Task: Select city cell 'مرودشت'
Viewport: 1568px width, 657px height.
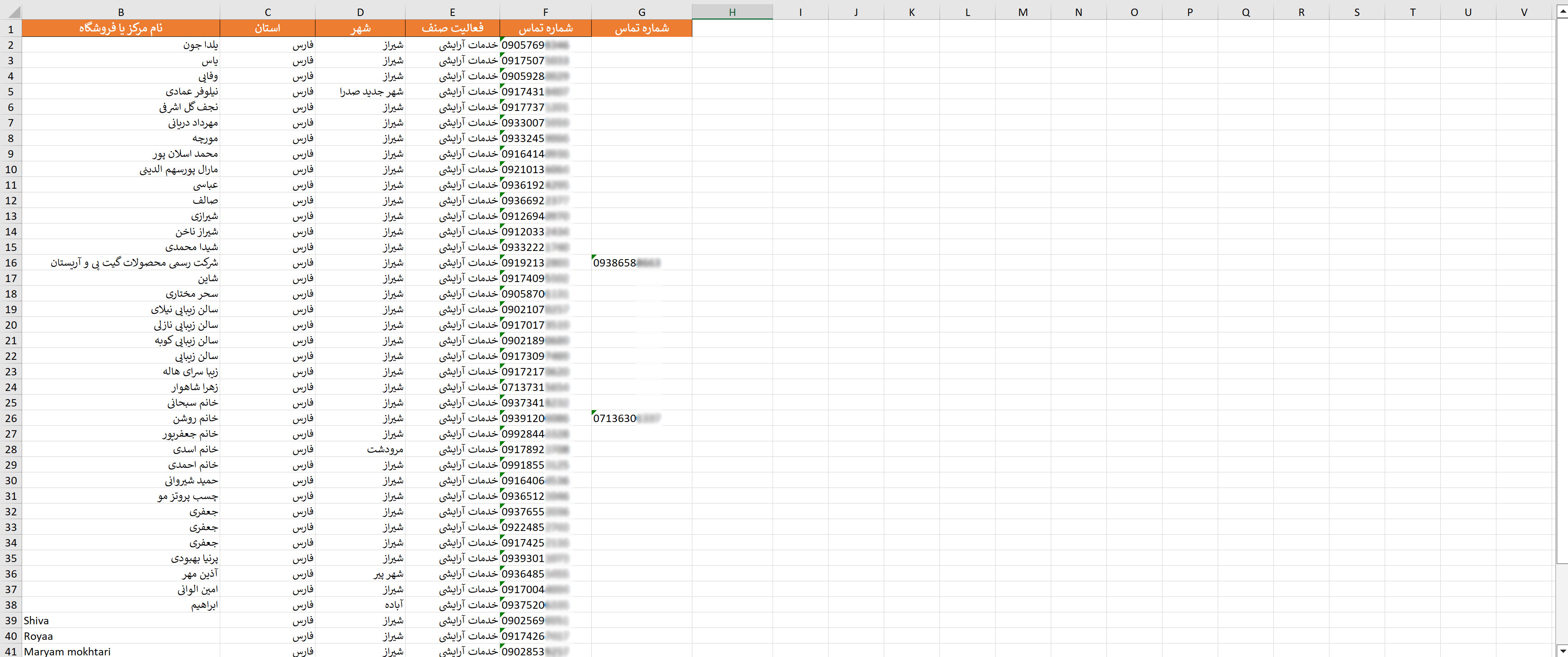Action: pos(360,449)
